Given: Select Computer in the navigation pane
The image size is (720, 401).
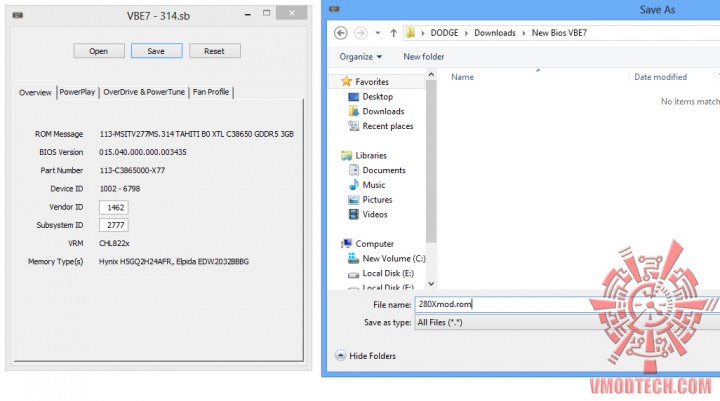Looking at the screenshot, I should pos(375,244).
